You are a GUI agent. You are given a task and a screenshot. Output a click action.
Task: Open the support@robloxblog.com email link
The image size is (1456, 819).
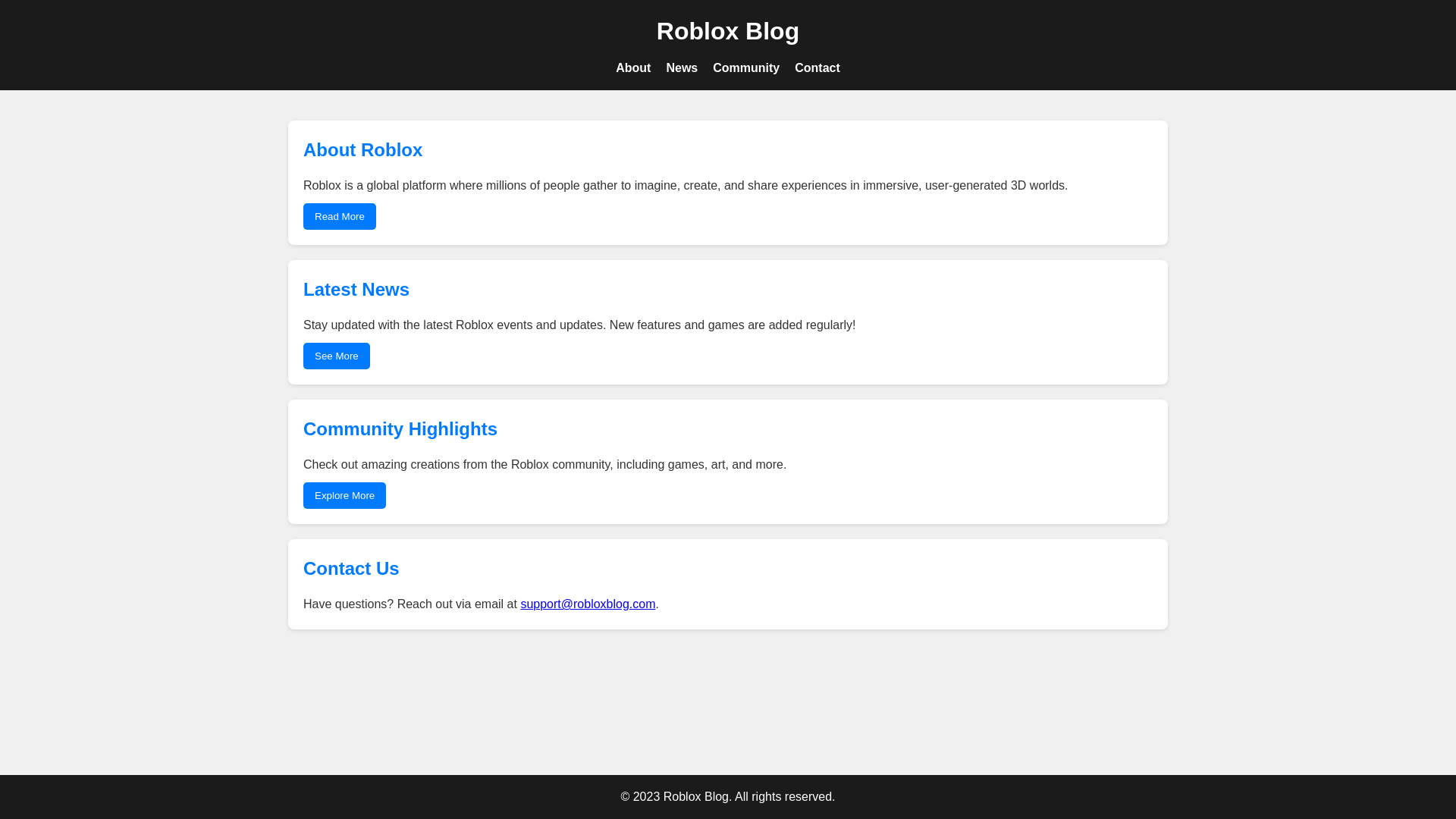pos(588,604)
